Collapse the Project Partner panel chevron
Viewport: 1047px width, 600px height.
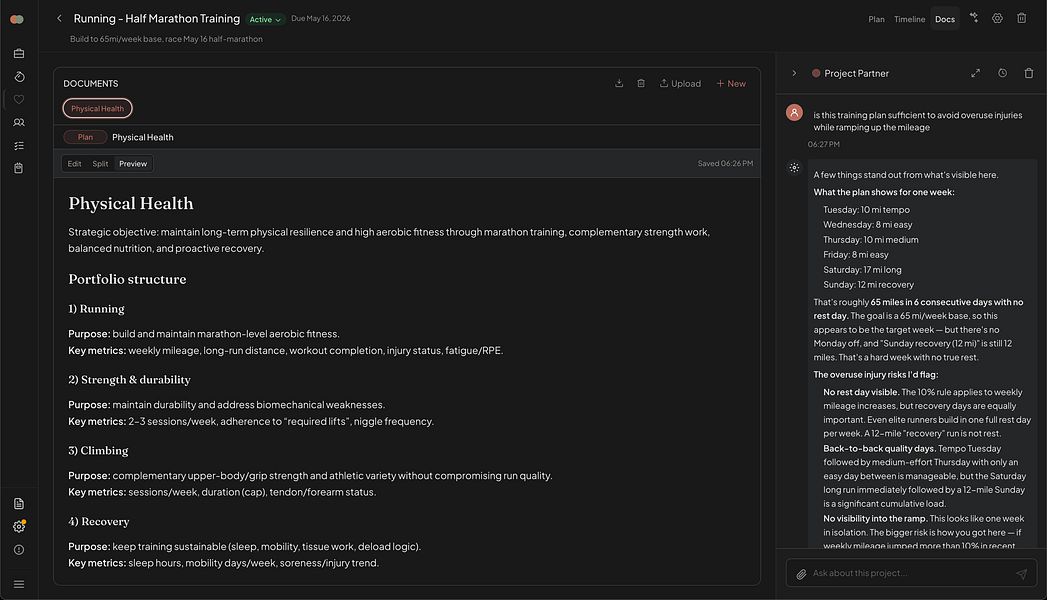click(794, 73)
